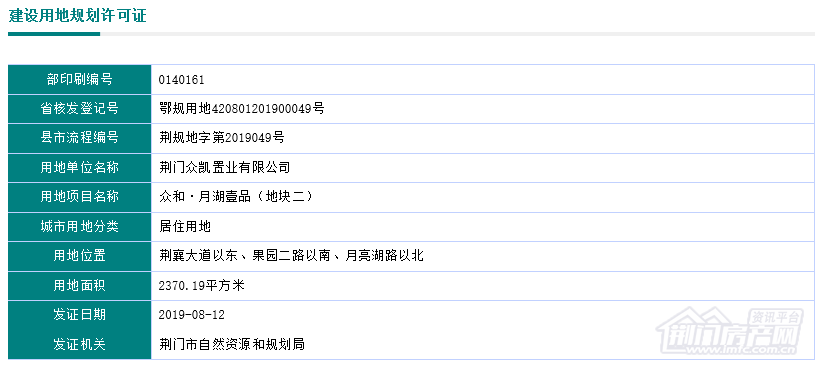Click the 省核发登记号 label cell
821x365 pixels.
pos(80,109)
